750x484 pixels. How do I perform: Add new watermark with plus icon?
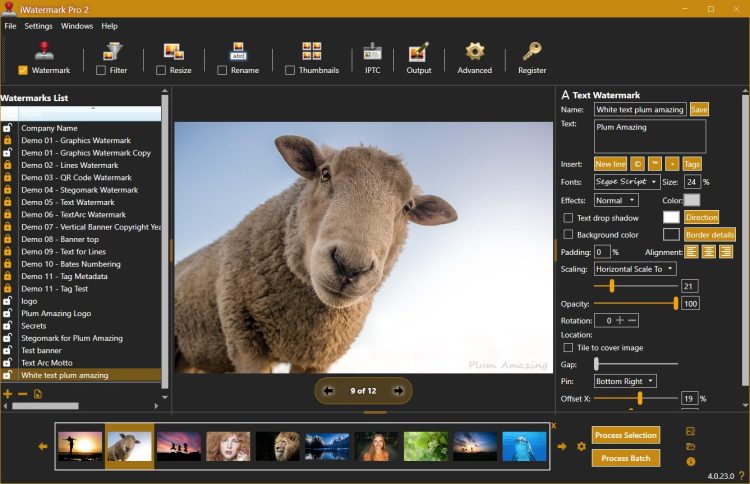(x=8, y=394)
